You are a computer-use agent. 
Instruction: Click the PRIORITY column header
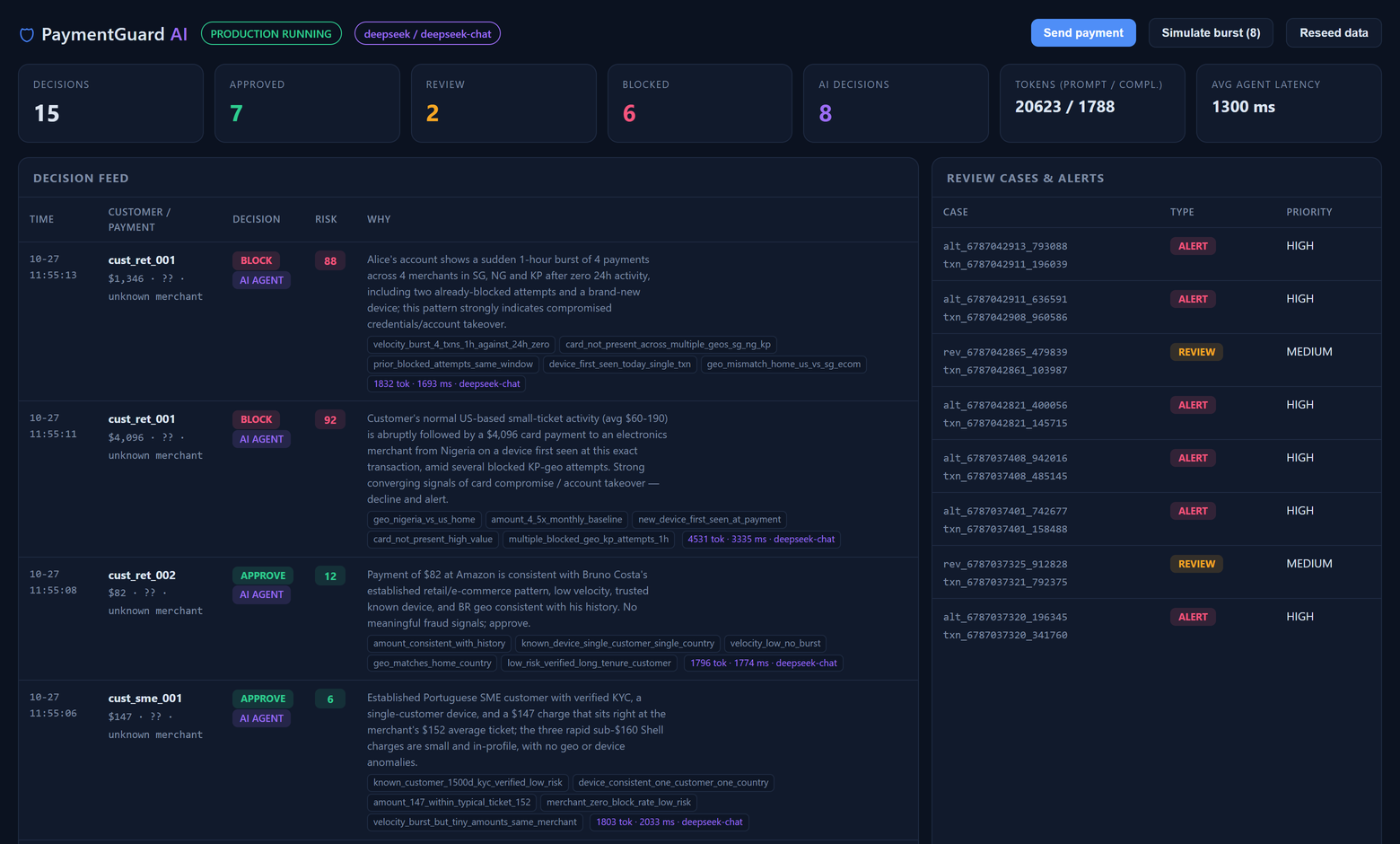[1308, 212]
